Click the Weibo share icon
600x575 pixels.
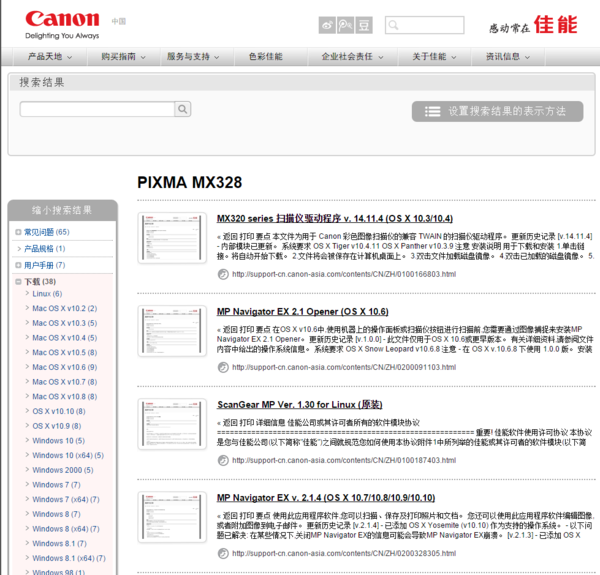[x=328, y=24]
